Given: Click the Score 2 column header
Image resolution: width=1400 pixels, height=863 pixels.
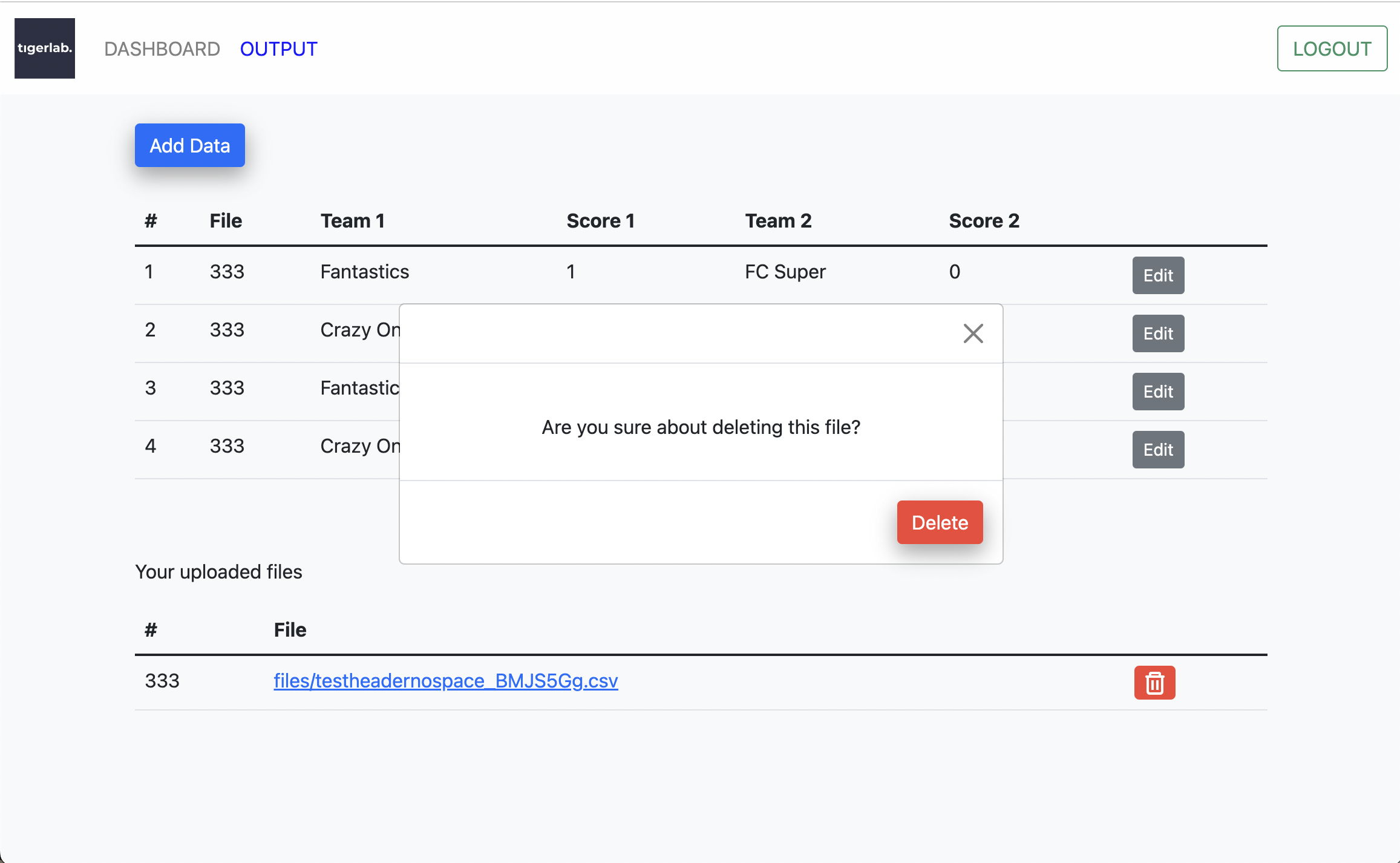Looking at the screenshot, I should tap(984, 221).
